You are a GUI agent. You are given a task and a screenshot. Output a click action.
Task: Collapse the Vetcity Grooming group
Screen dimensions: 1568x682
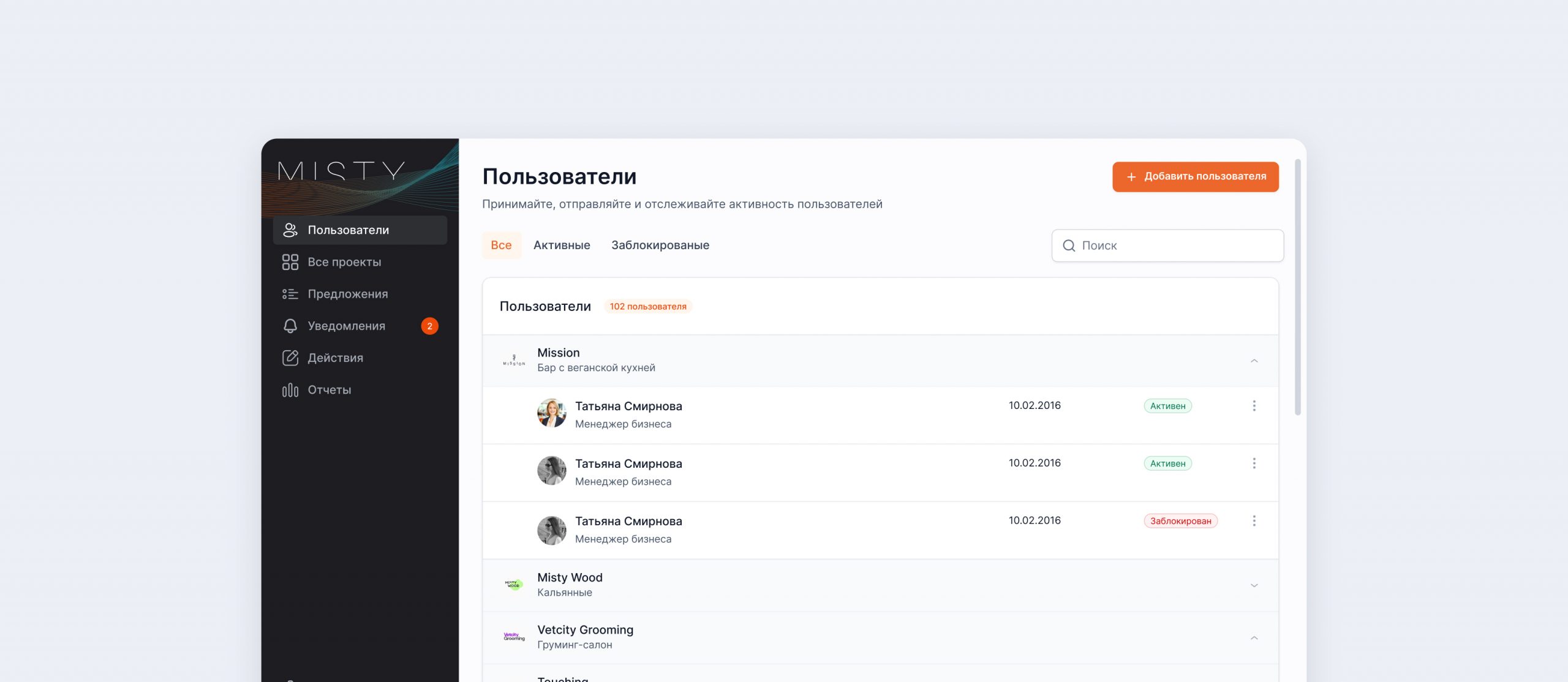tap(1254, 638)
